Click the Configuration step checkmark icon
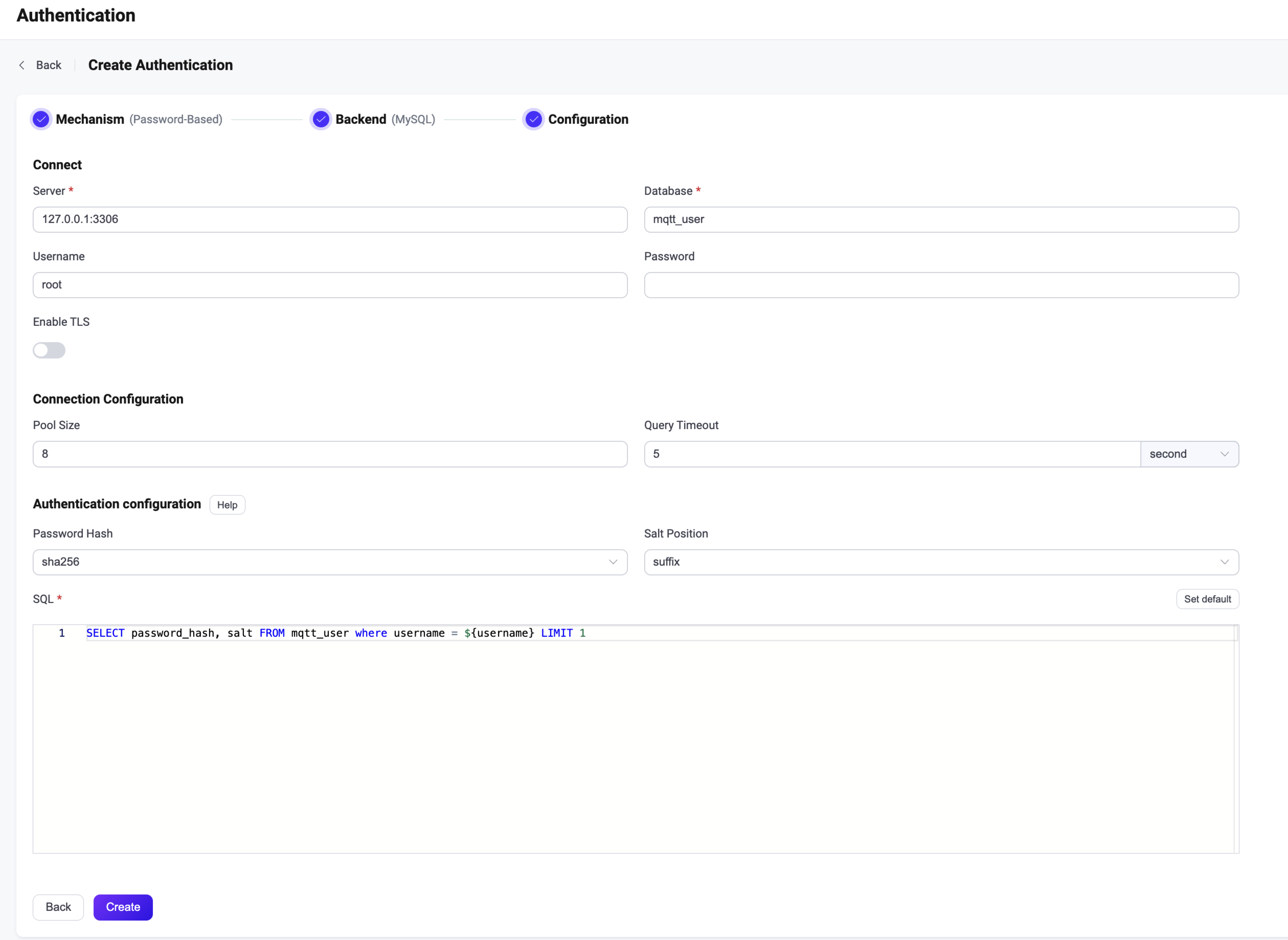The width and height of the screenshot is (1288, 940). click(533, 119)
